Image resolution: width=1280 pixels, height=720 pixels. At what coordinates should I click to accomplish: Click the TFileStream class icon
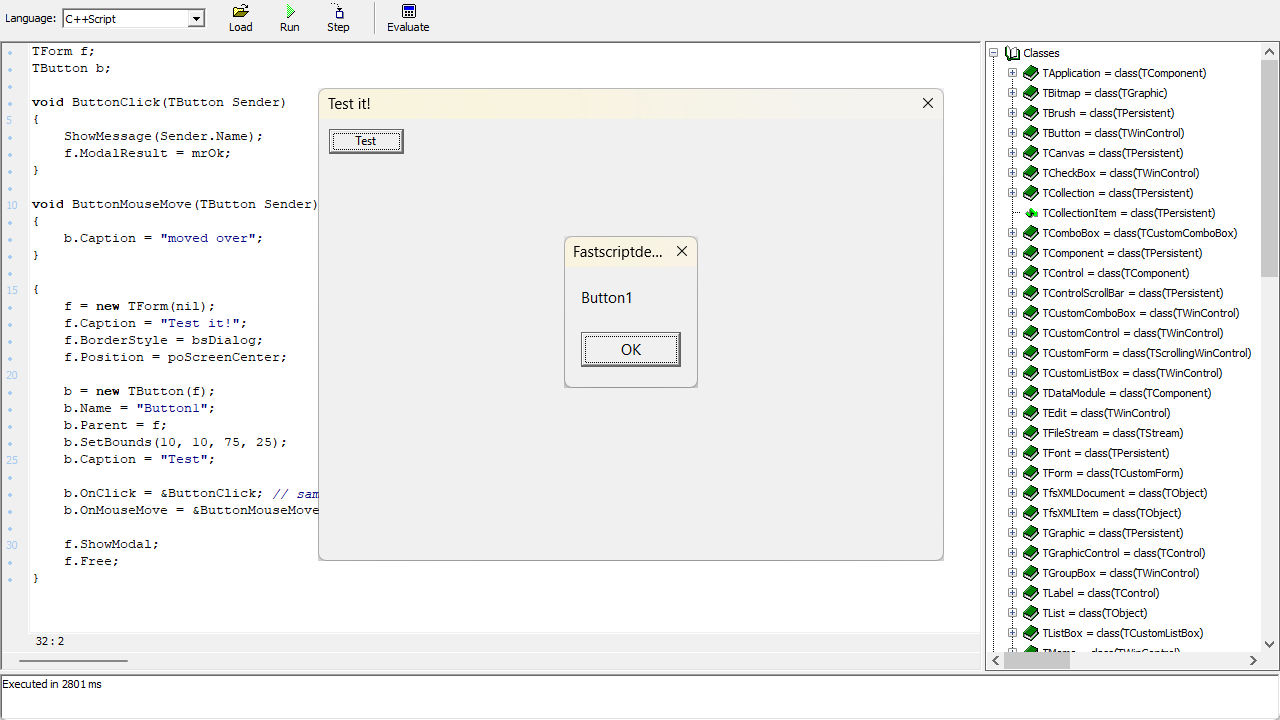point(1031,433)
